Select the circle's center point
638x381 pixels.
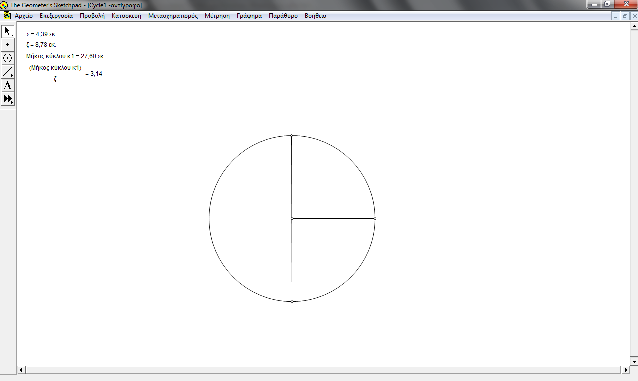point(292,219)
